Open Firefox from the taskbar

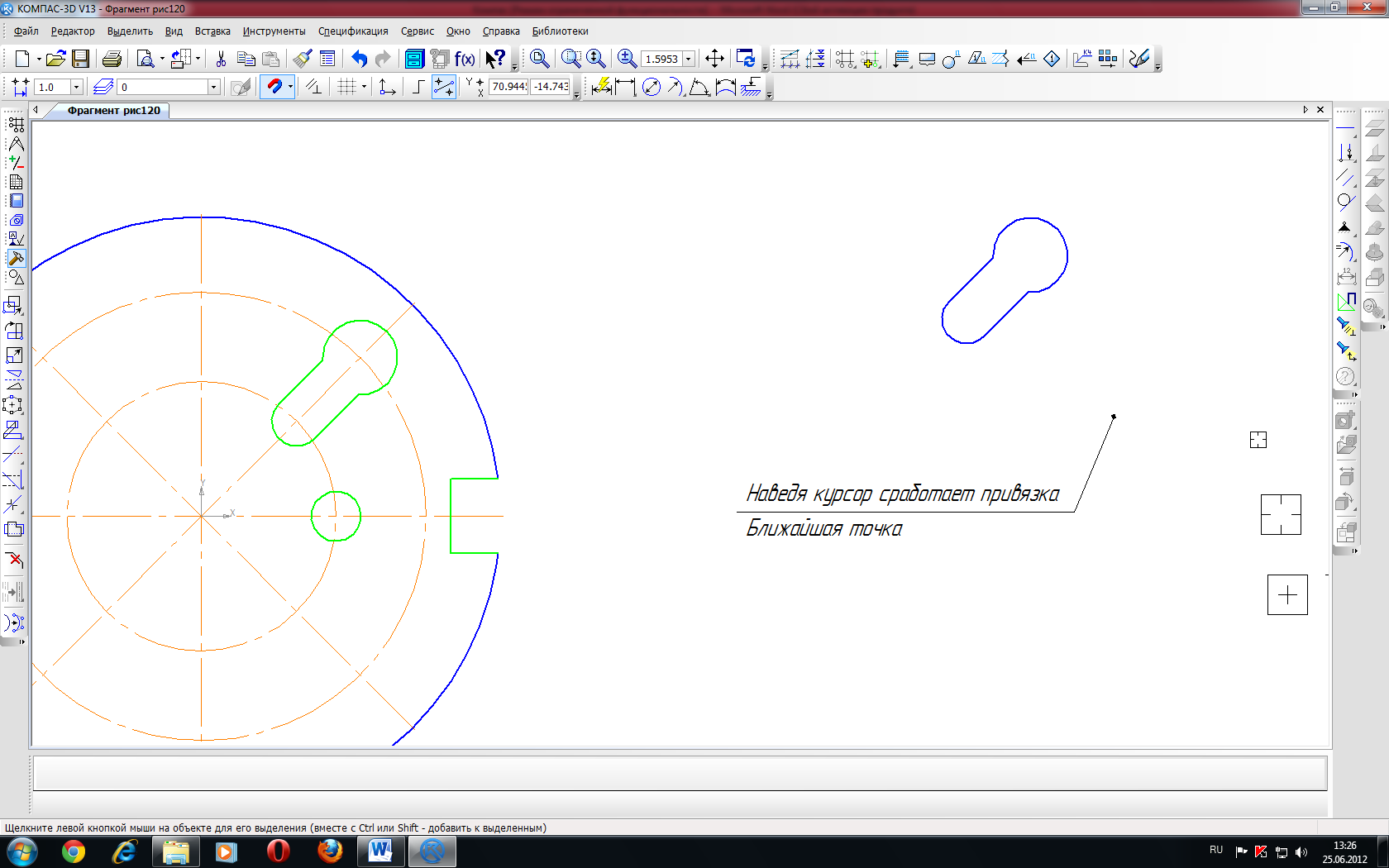tap(330, 851)
